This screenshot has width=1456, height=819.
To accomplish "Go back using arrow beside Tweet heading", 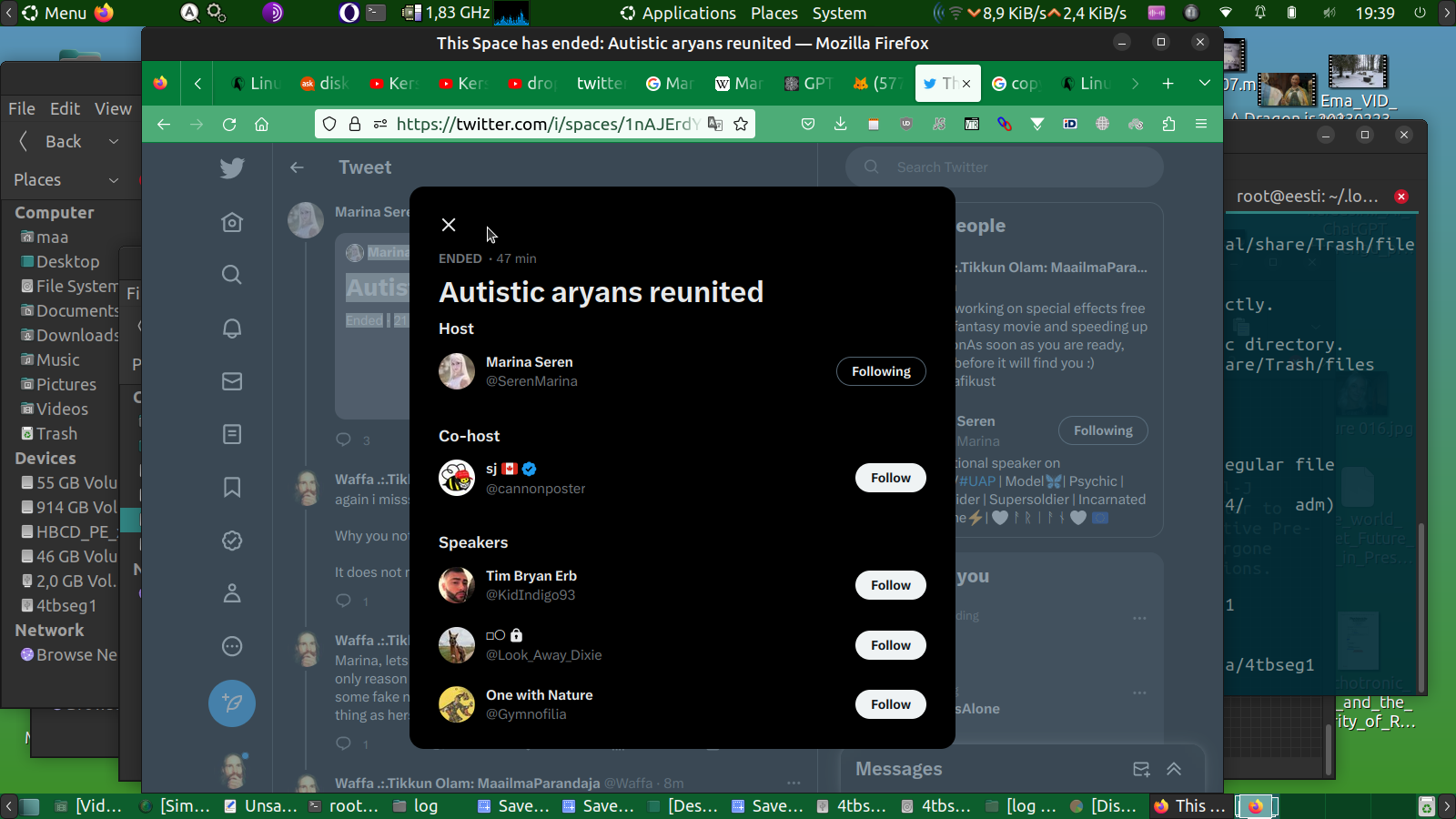I will coord(297,167).
